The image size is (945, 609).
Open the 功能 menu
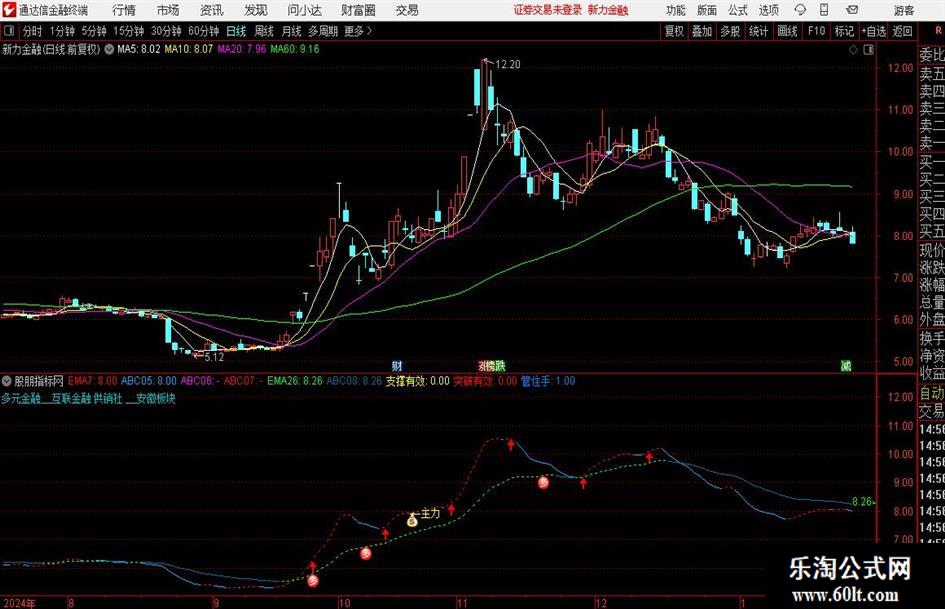click(676, 10)
